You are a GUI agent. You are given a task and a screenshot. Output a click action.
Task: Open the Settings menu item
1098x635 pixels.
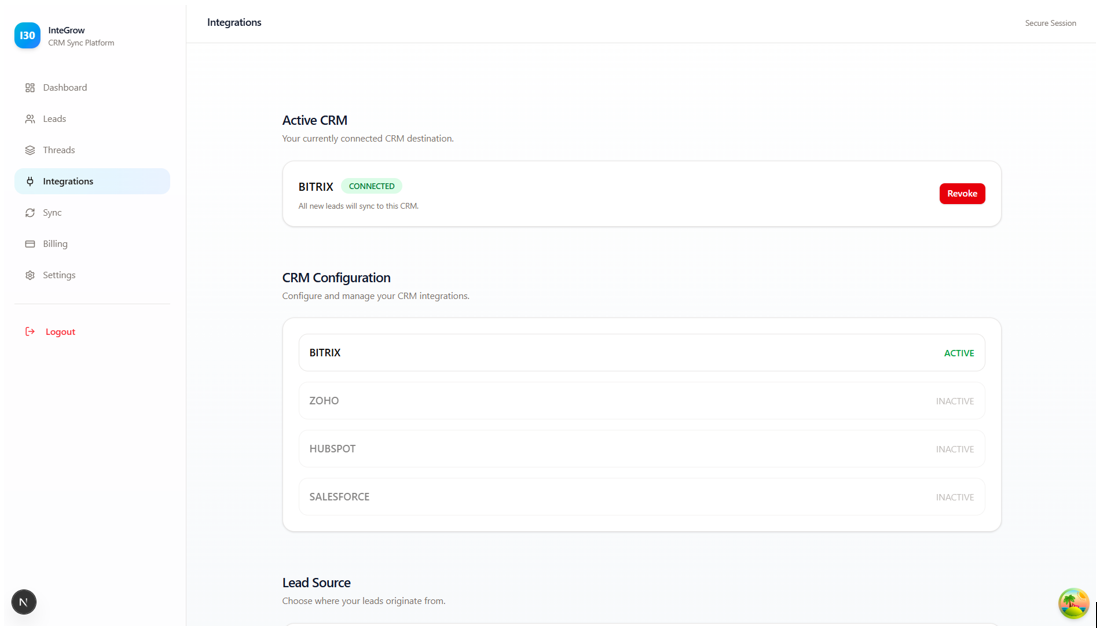92,275
